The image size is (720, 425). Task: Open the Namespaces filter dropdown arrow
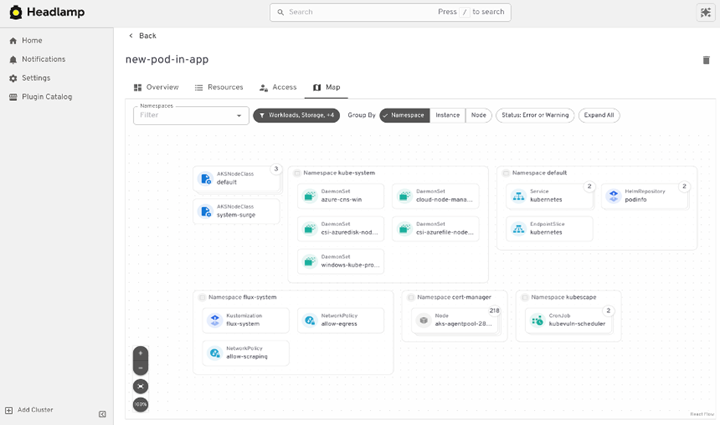tap(239, 116)
